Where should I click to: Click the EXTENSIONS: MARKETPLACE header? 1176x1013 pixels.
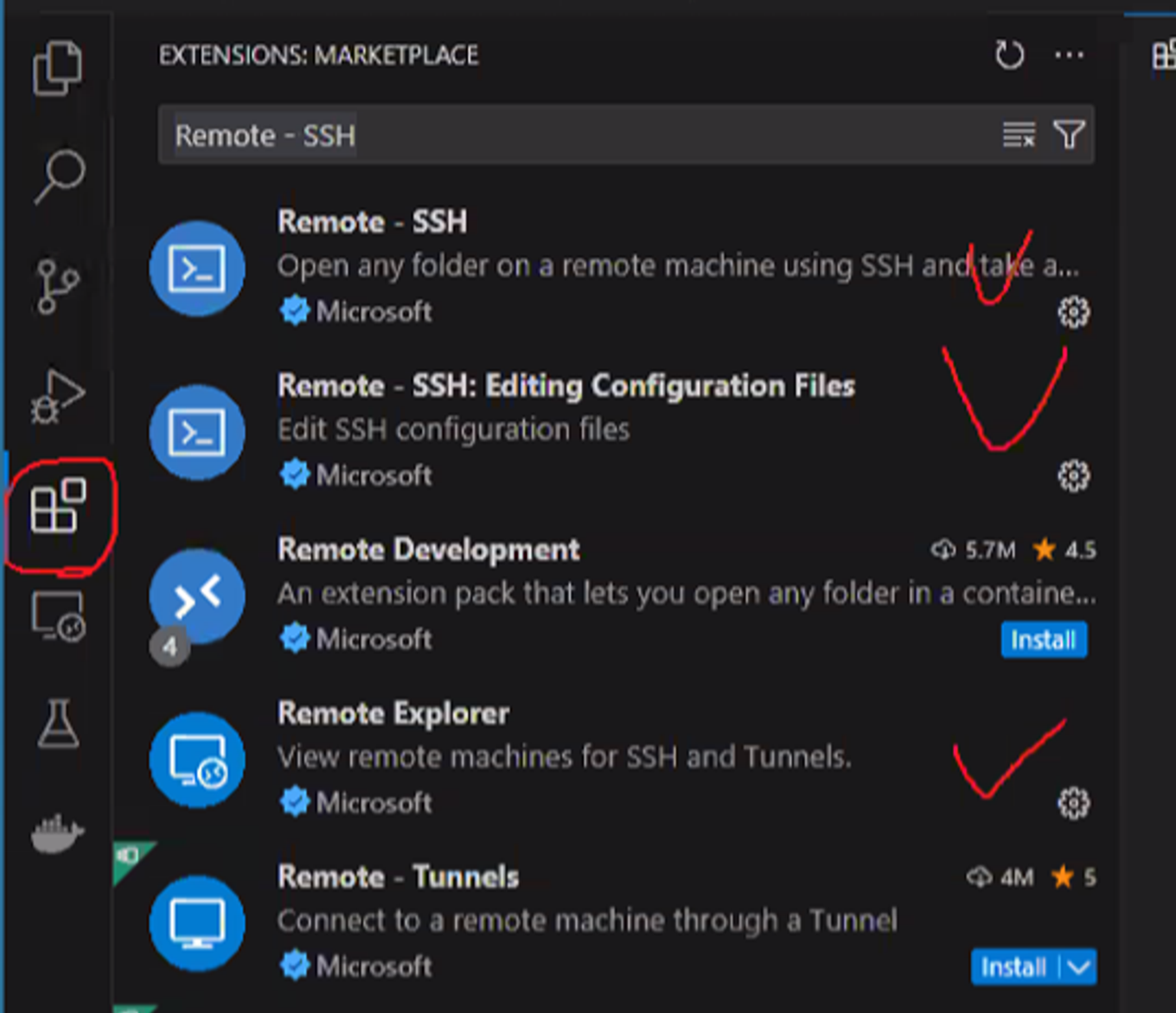point(319,55)
